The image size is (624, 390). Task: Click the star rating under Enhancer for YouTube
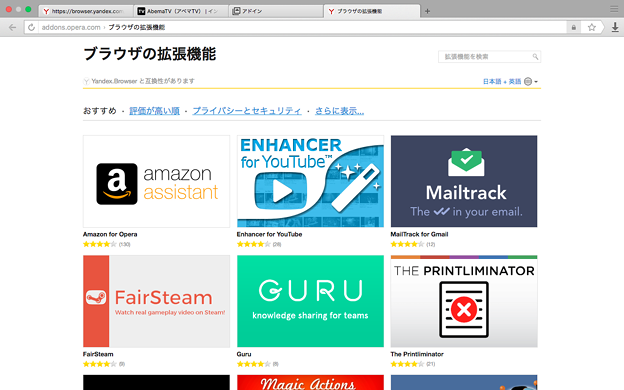pyautogui.click(x=254, y=244)
